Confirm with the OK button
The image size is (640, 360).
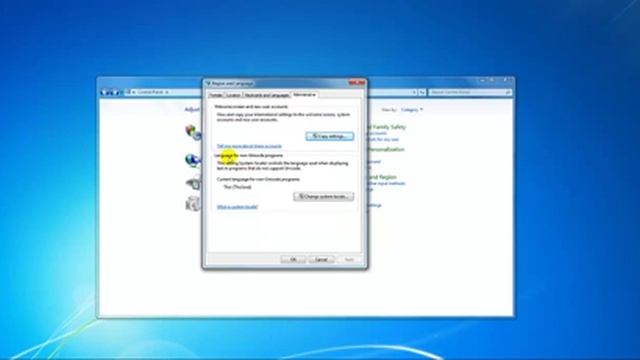pyautogui.click(x=293, y=260)
